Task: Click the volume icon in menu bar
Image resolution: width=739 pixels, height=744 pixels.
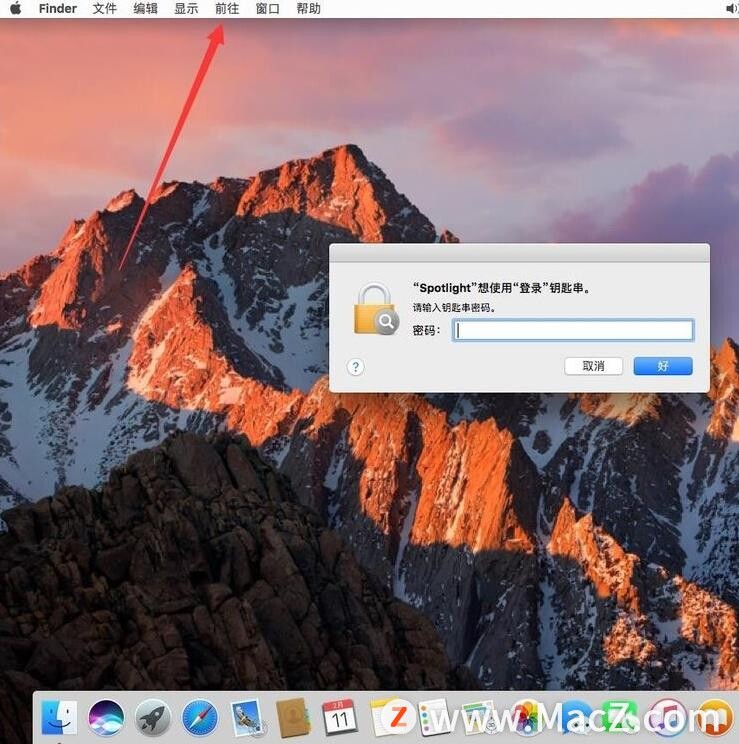Action: (732, 9)
